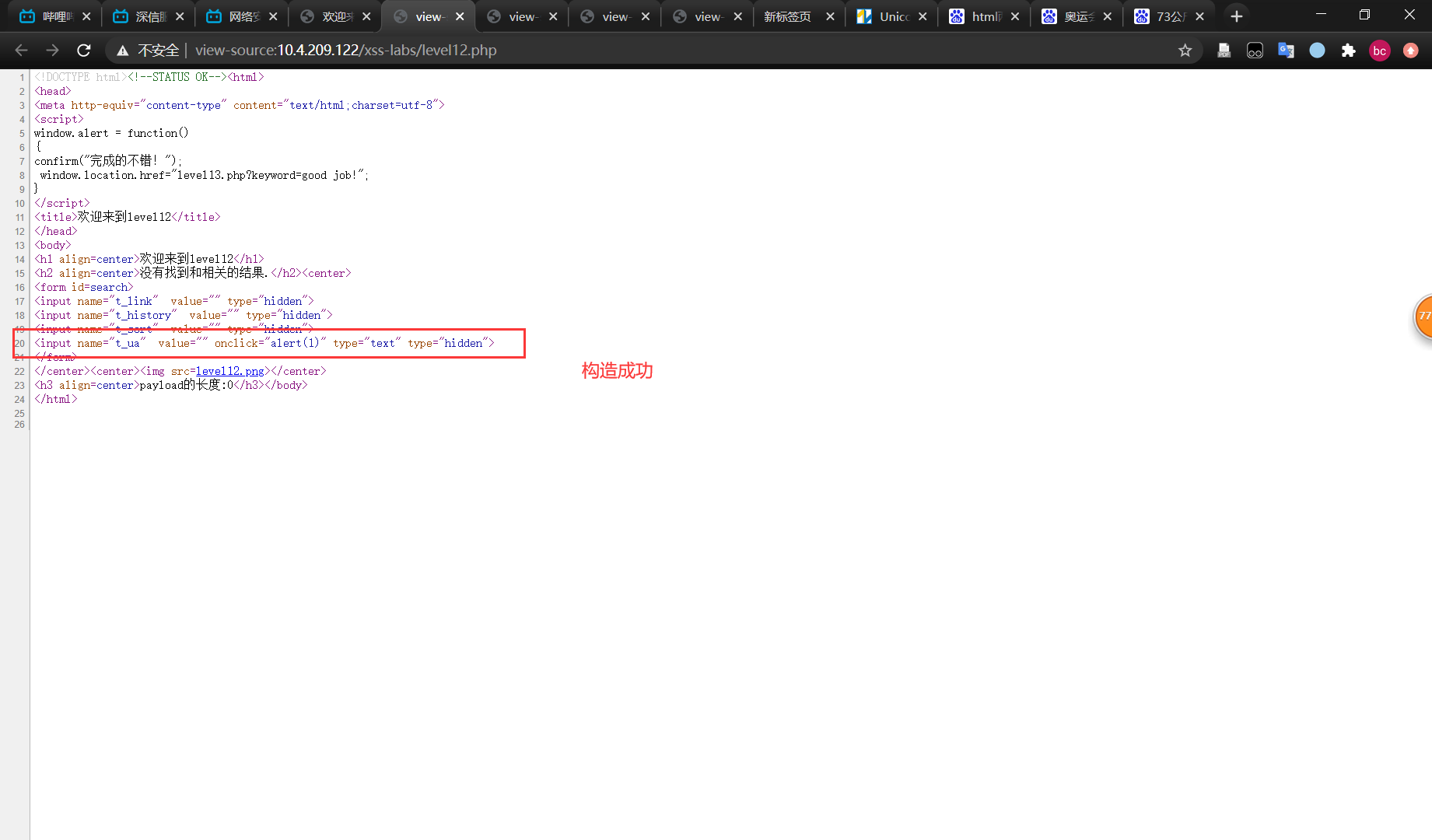
Task: Click the PDF extension icon
Action: [x=1224, y=51]
